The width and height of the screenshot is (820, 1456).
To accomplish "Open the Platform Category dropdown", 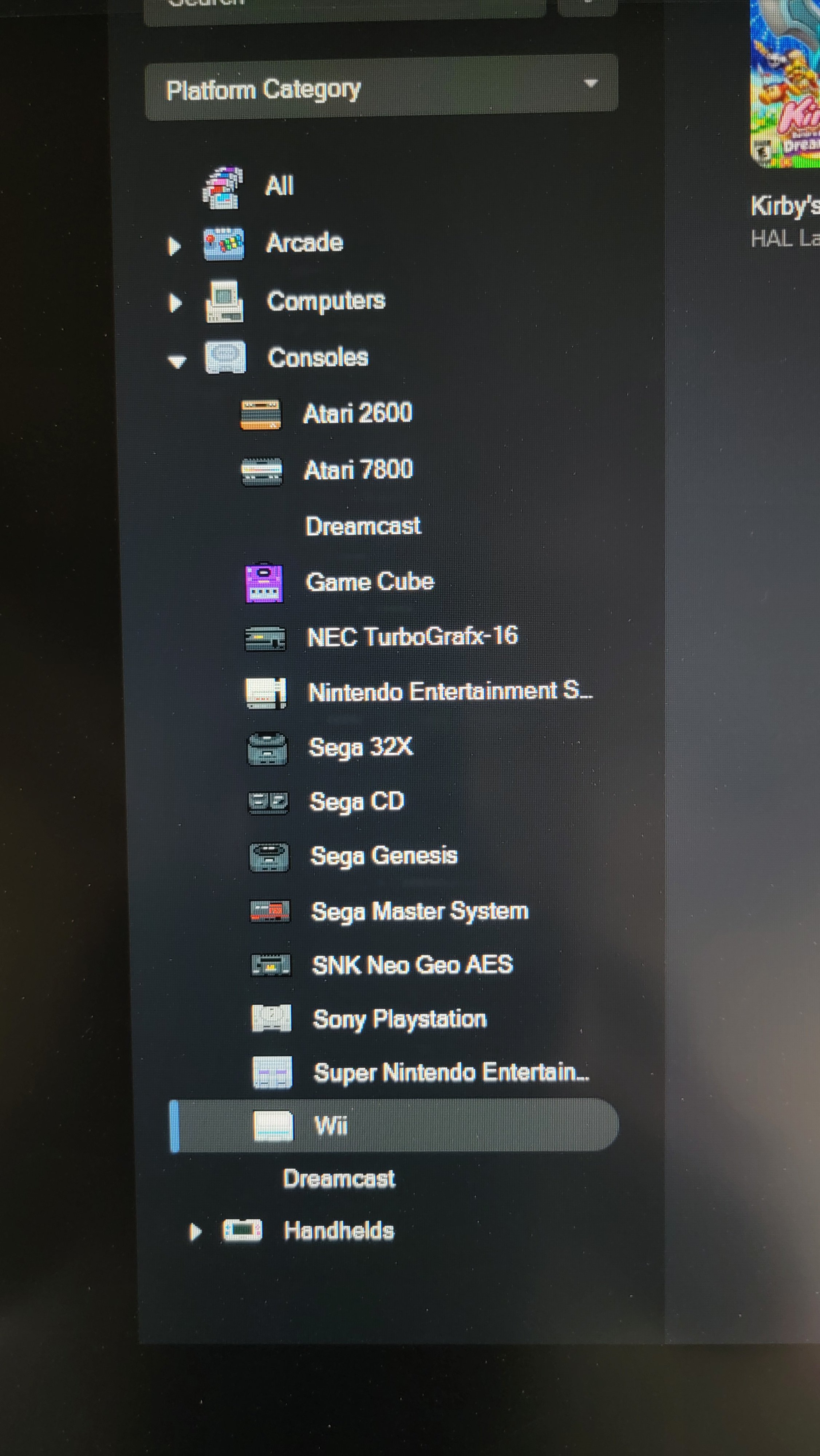I will point(381,88).
